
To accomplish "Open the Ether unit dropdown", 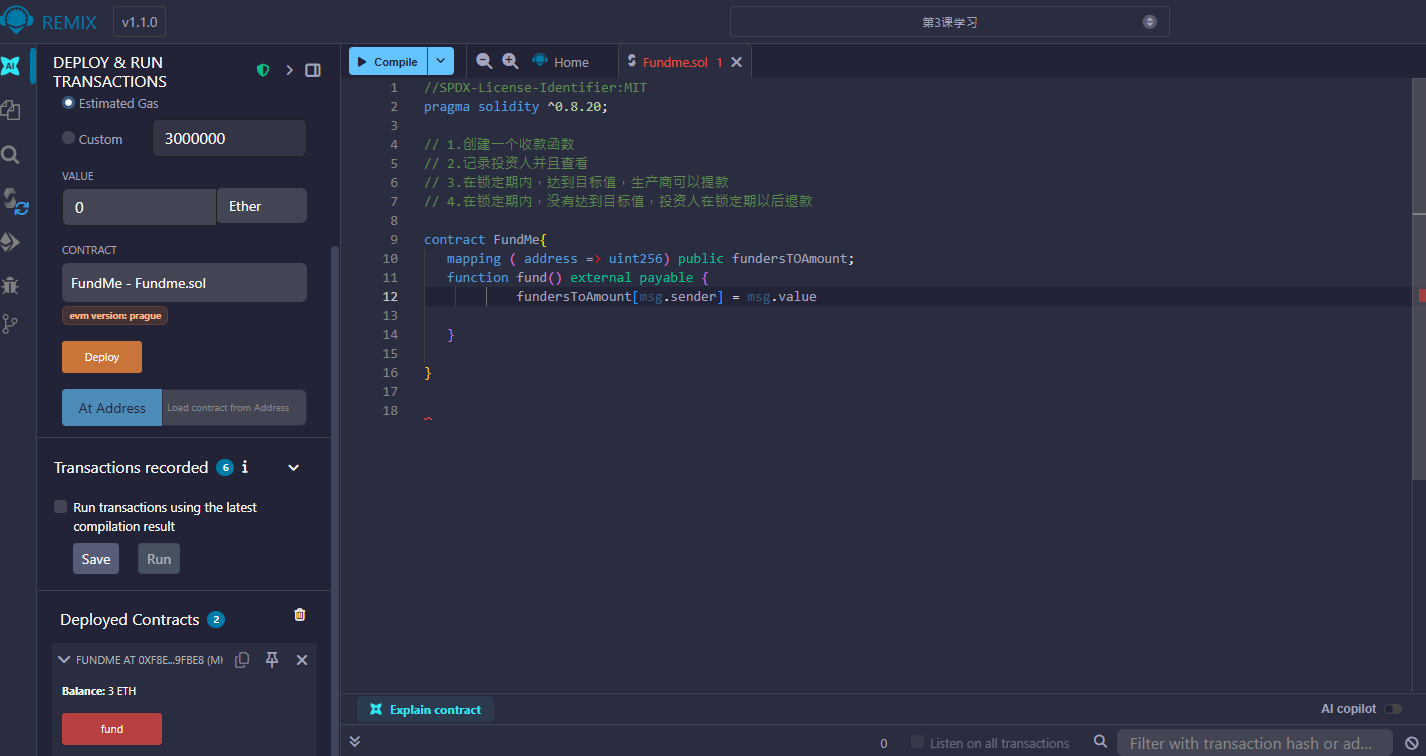I will 262,206.
